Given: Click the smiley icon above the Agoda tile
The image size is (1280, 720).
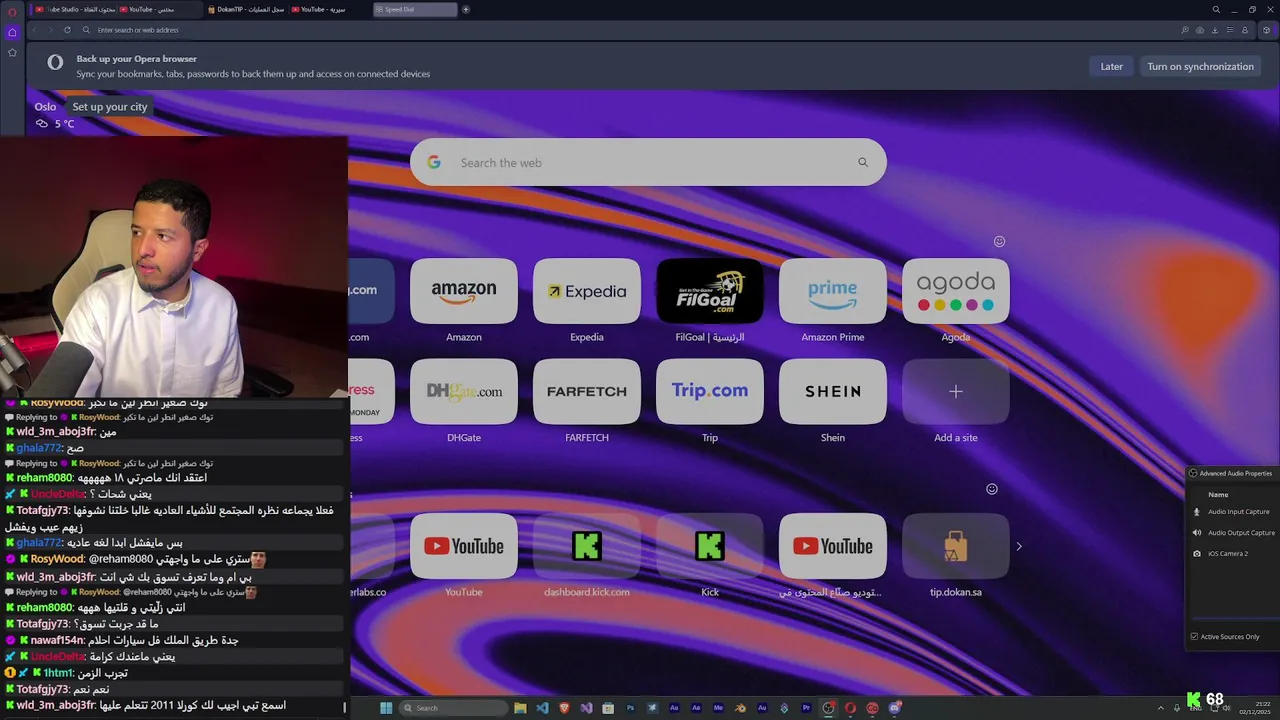Looking at the screenshot, I should coord(999,241).
